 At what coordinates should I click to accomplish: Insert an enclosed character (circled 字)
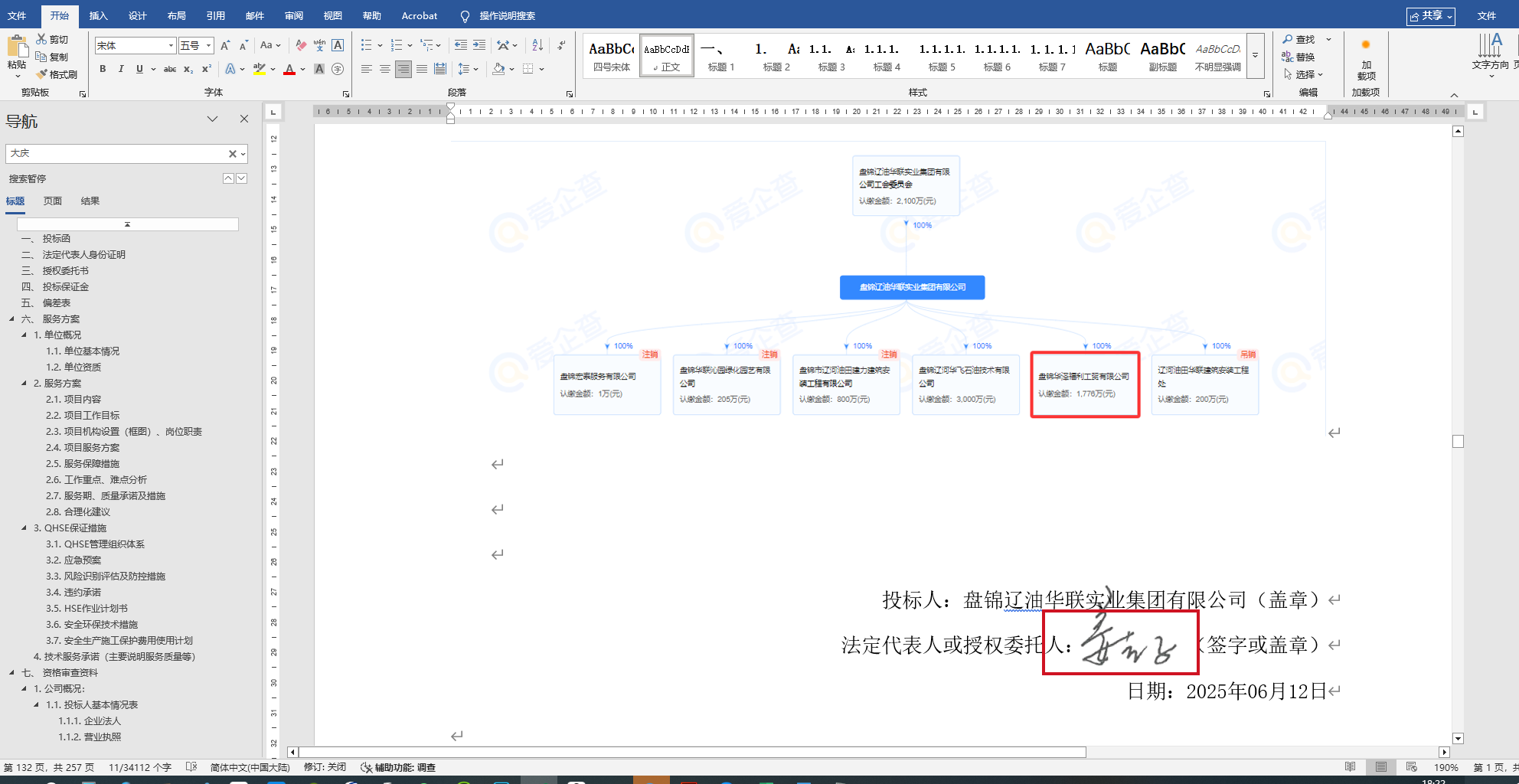[x=338, y=69]
